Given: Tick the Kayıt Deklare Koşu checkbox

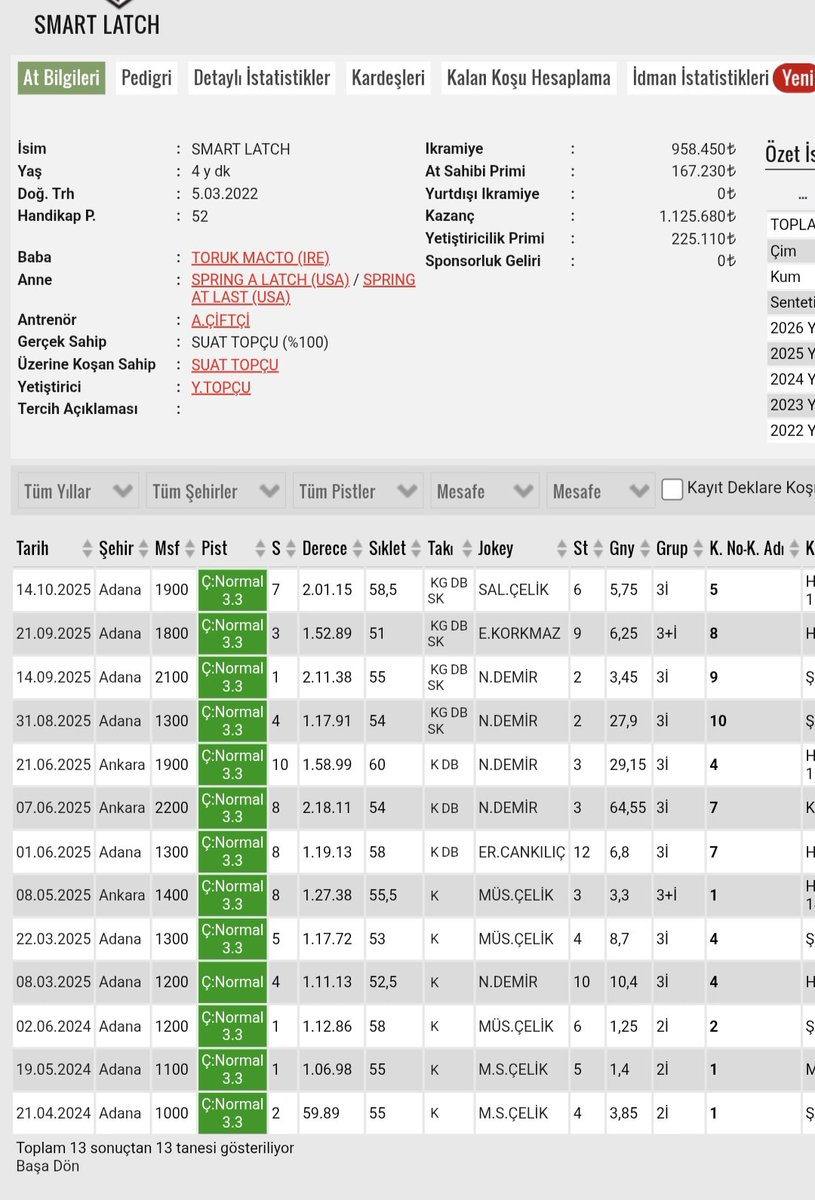Looking at the screenshot, I should coord(672,489).
